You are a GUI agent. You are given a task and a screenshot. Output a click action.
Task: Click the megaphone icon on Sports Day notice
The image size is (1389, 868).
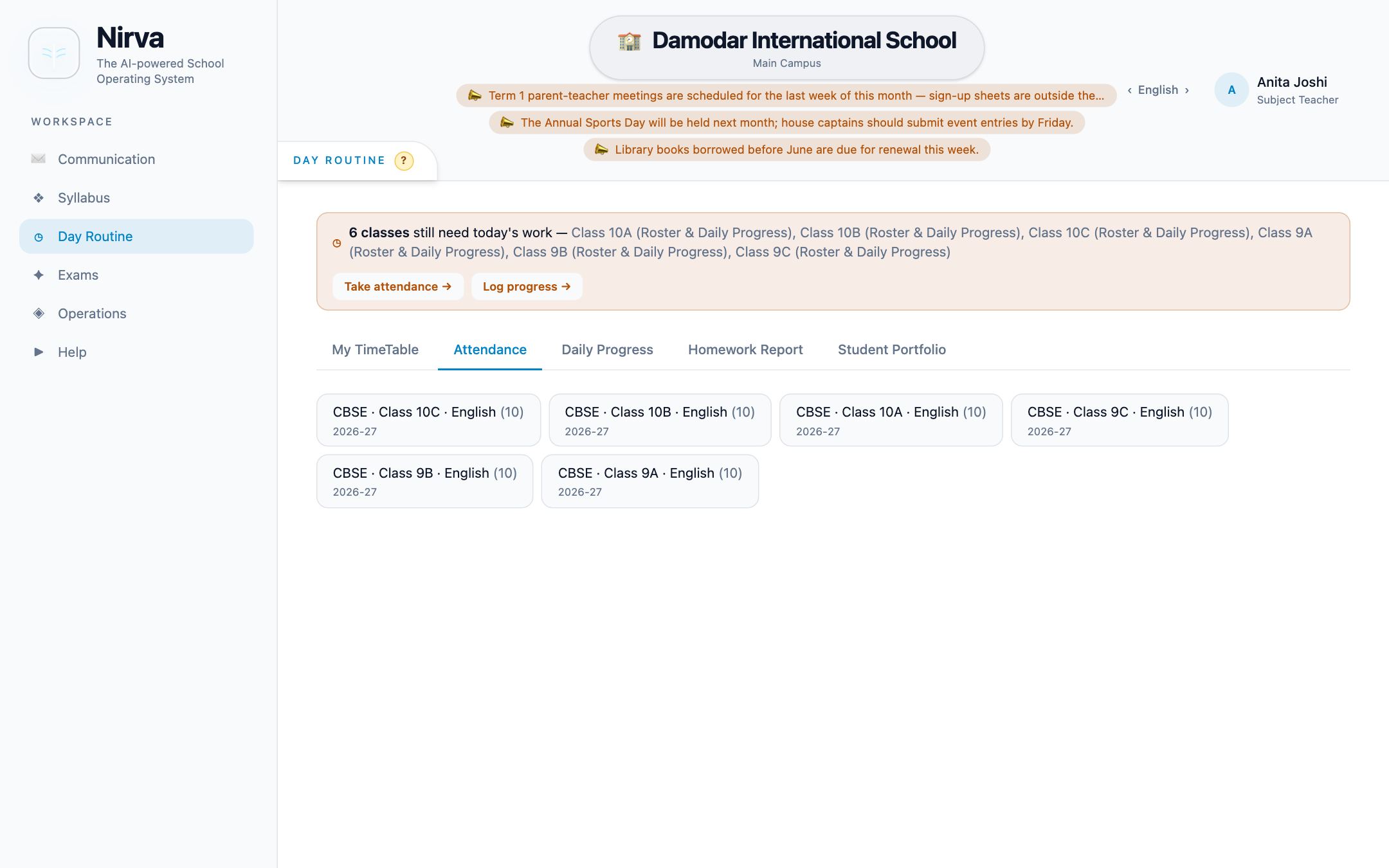[x=507, y=122]
